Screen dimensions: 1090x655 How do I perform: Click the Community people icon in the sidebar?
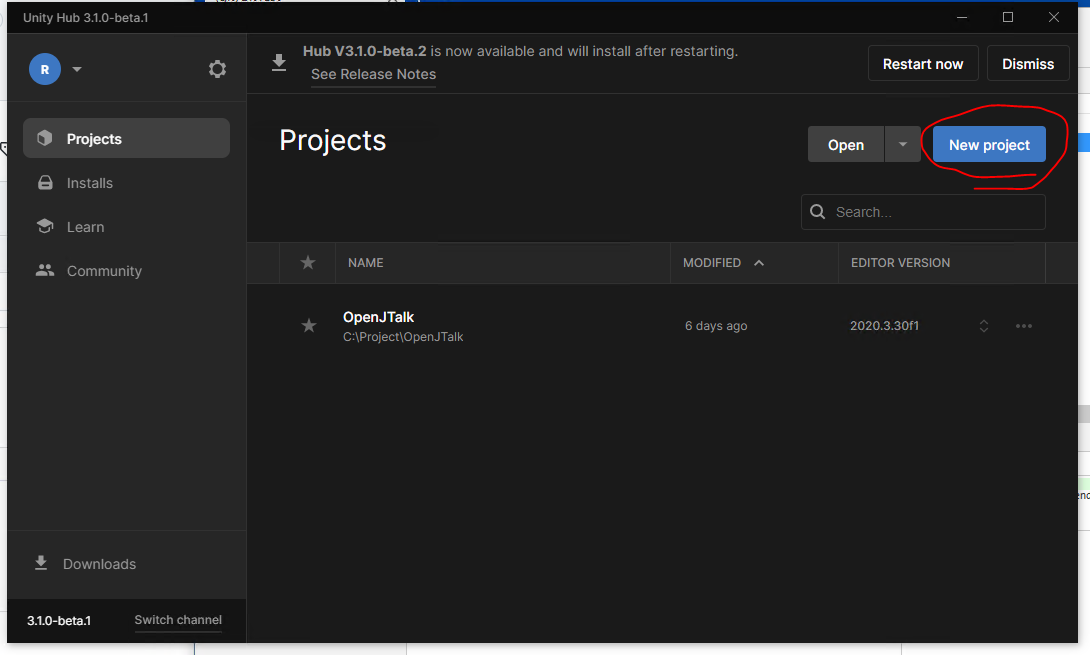45,271
